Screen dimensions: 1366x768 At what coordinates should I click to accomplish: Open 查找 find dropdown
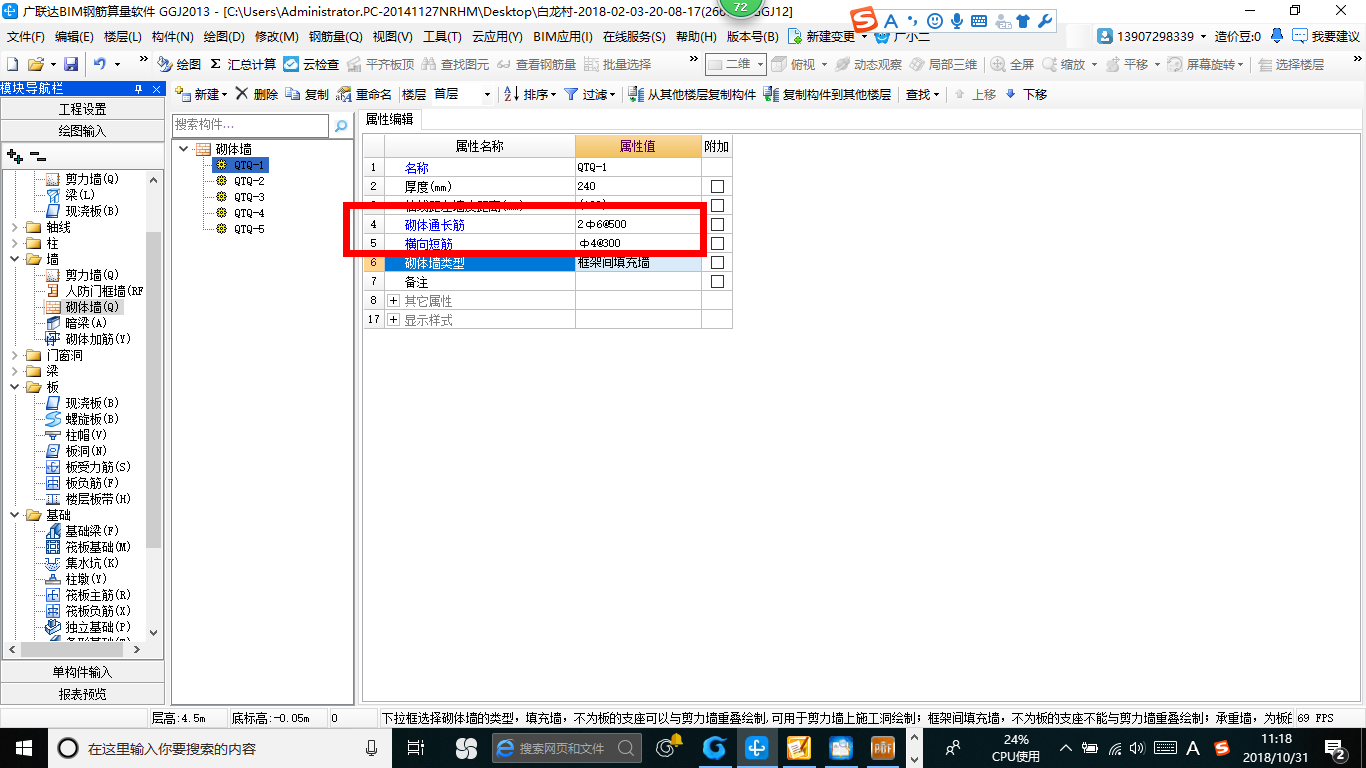click(x=922, y=94)
